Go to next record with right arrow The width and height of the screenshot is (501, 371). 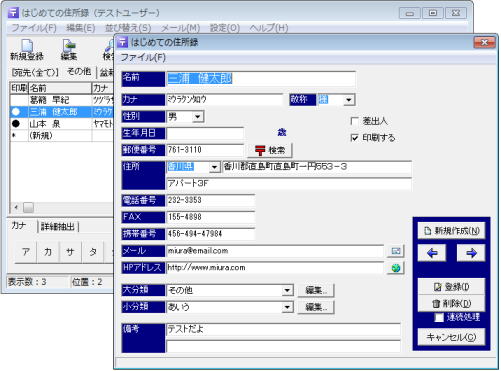click(x=471, y=253)
